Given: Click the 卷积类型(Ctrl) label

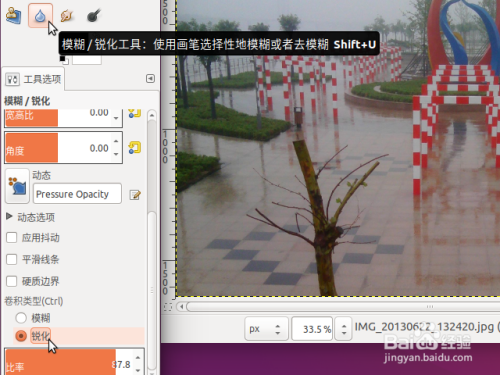Looking at the screenshot, I should click(x=34, y=301).
